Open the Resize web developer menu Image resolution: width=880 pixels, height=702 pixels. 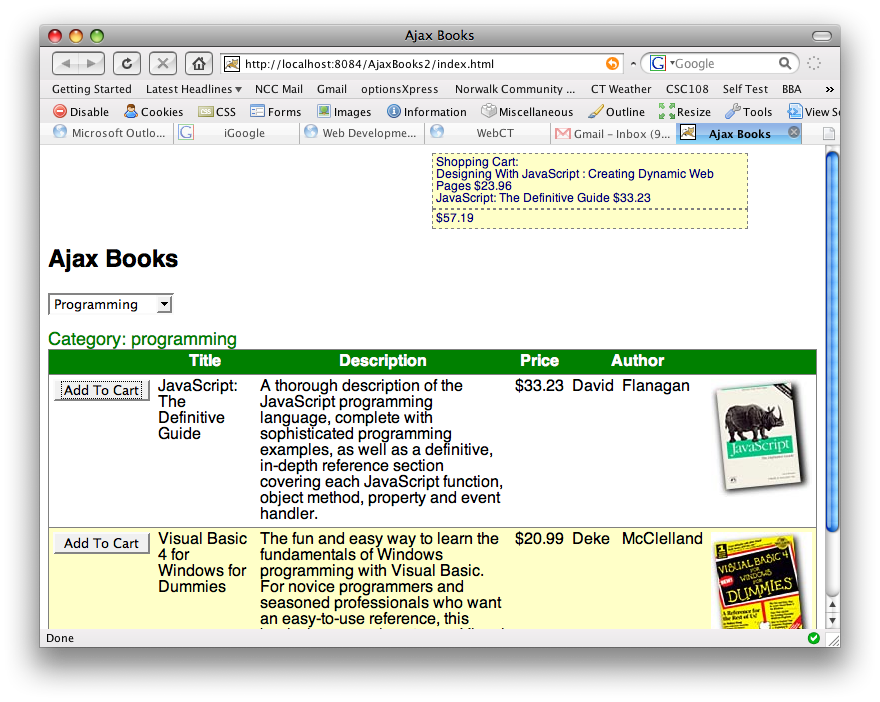685,112
